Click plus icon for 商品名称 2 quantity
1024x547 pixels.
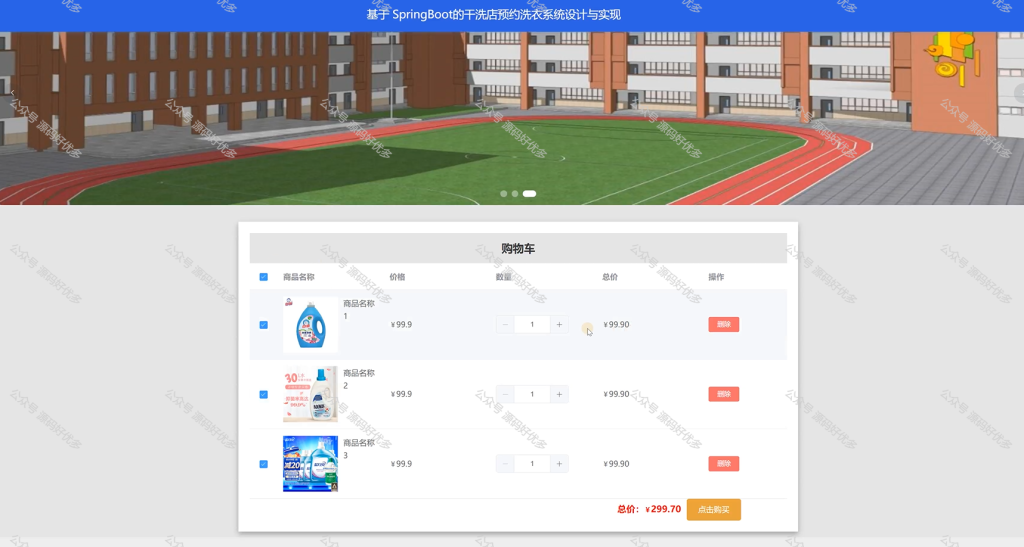(559, 394)
